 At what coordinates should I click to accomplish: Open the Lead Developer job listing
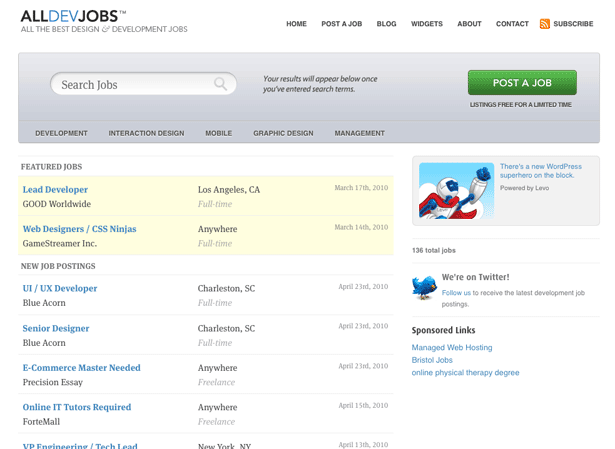55,190
